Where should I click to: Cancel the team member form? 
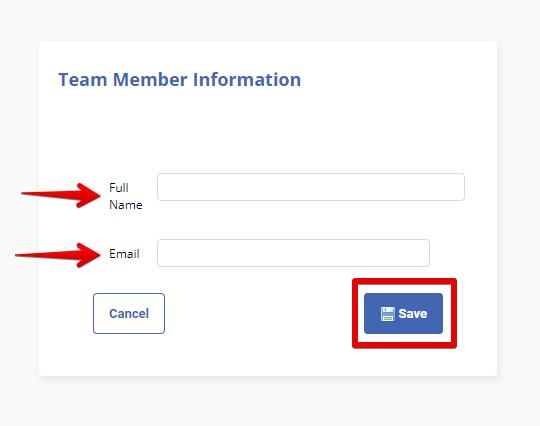point(129,313)
